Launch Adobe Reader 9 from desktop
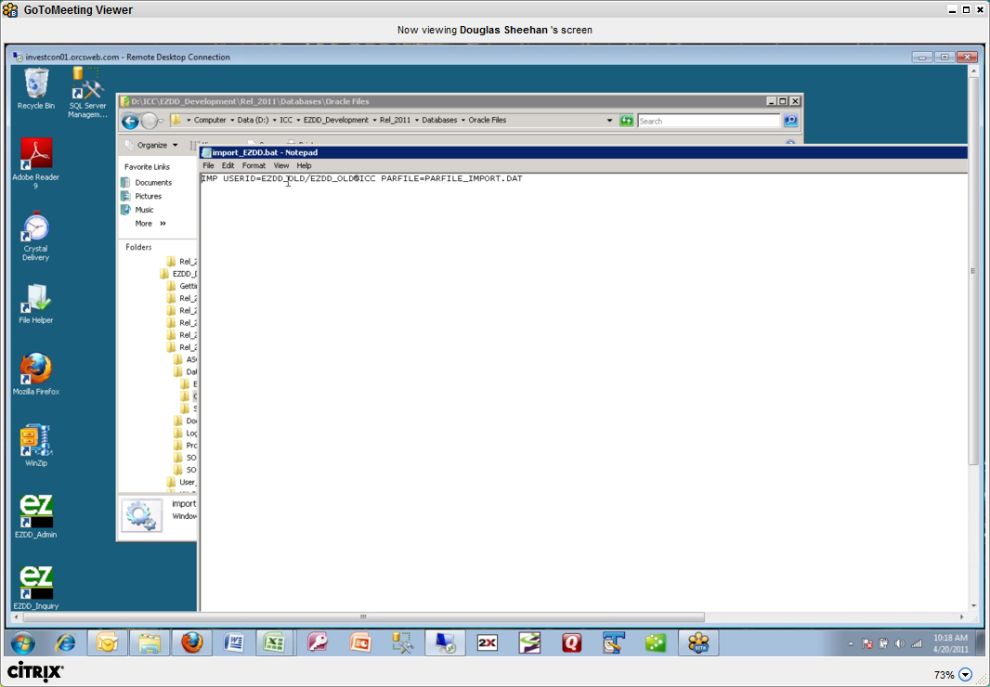Viewport: 990px width, 687px height. (x=36, y=155)
